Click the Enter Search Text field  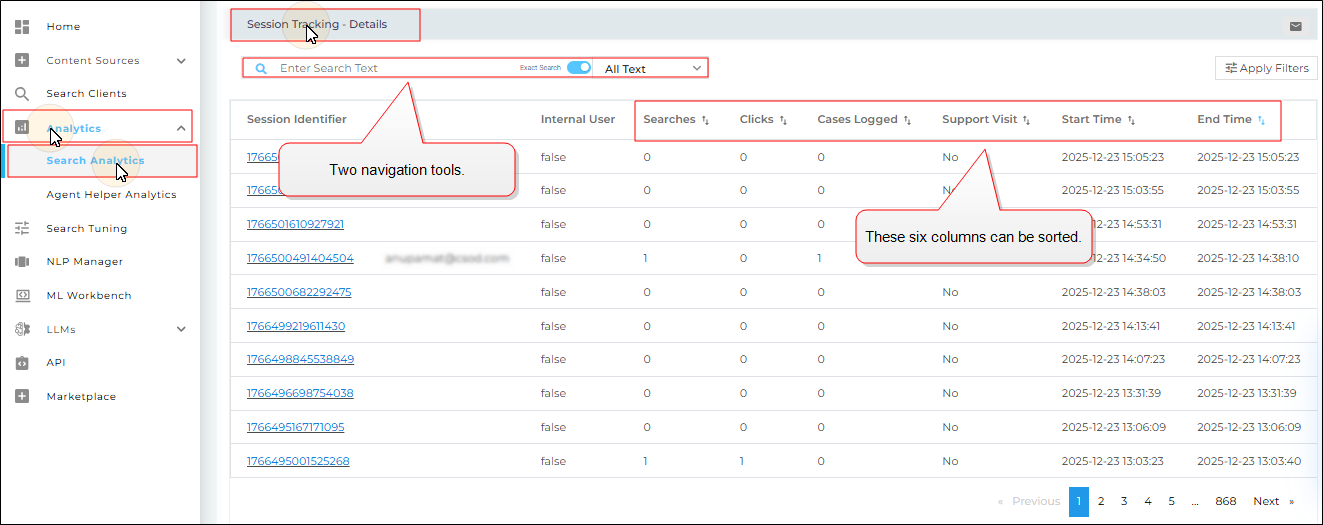(395, 69)
